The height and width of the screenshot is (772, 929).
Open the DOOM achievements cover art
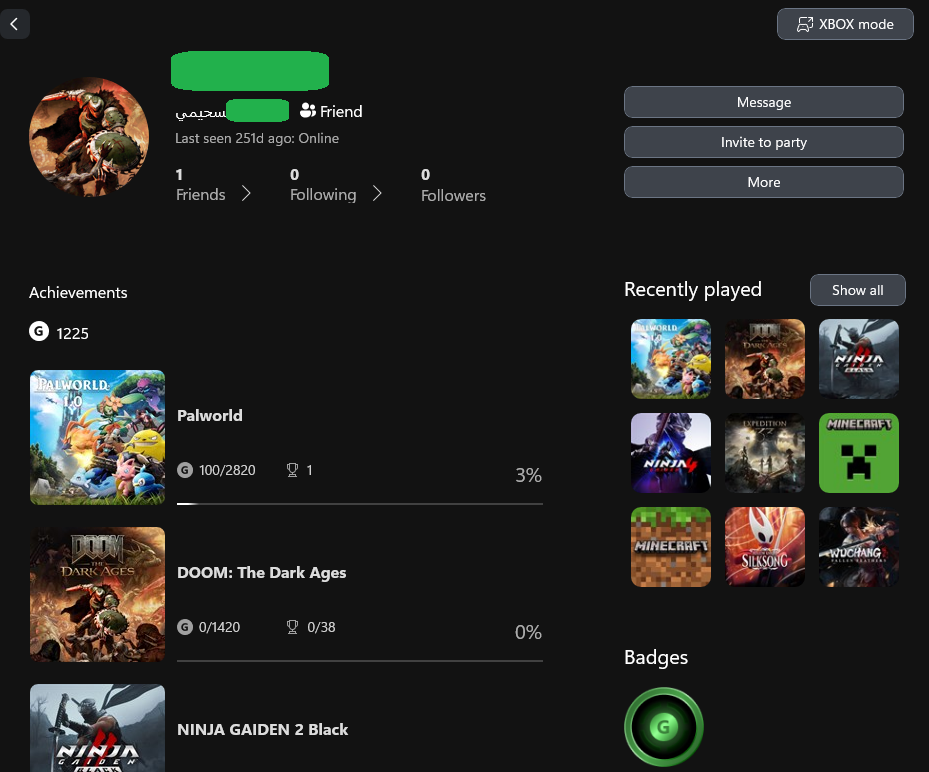click(98, 594)
